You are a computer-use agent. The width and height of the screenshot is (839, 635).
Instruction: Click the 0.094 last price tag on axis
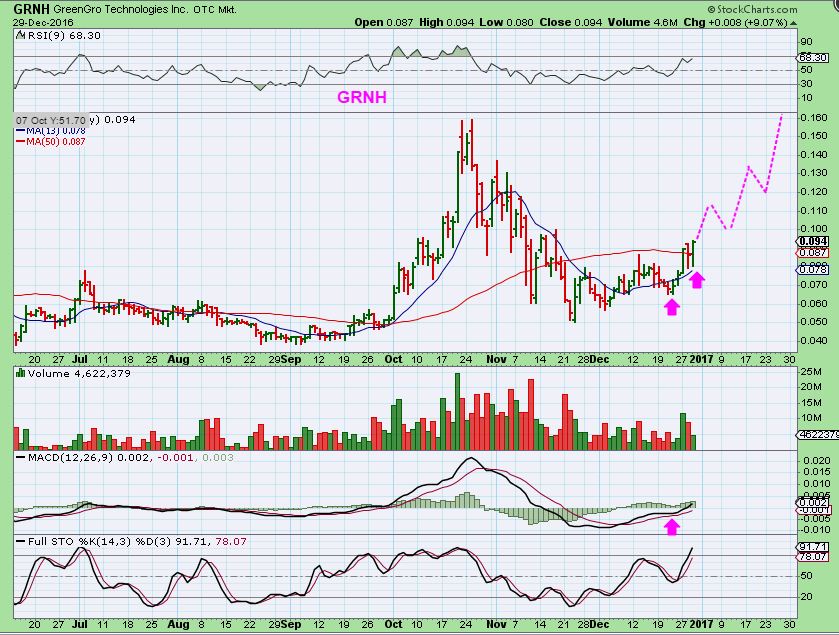pyautogui.click(x=813, y=241)
